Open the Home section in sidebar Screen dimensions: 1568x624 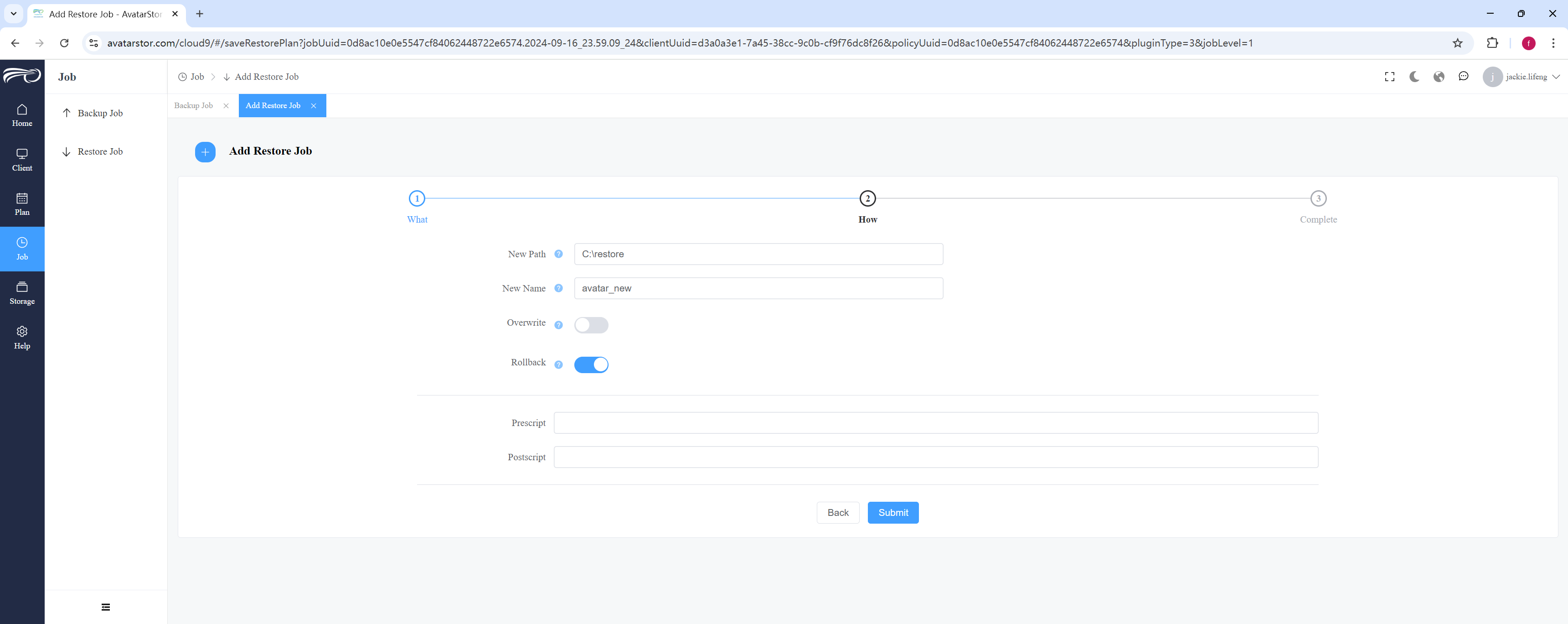[x=22, y=115]
